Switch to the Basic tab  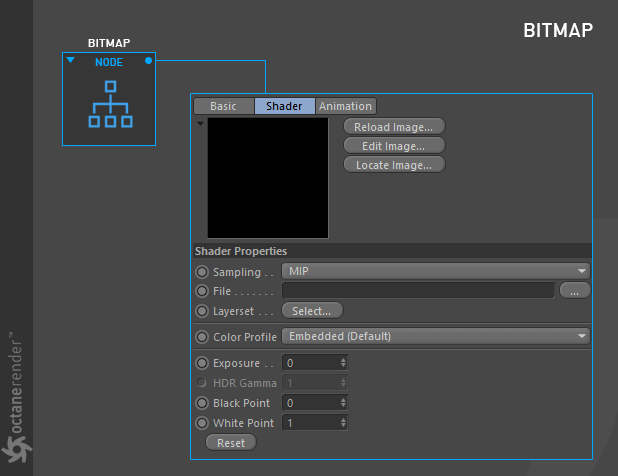pyautogui.click(x=223, y=106)
